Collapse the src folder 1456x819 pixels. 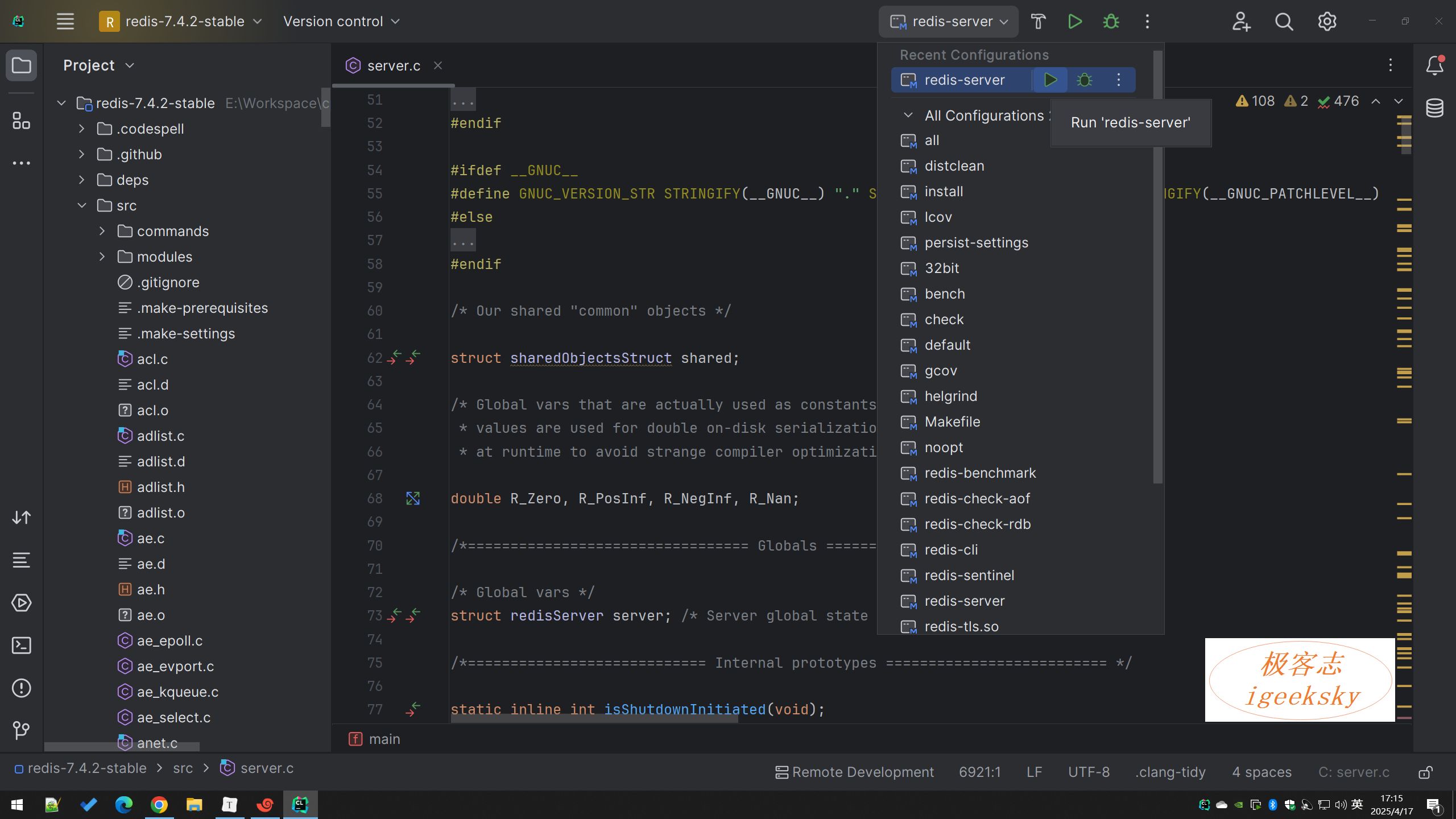pos(82,205)
